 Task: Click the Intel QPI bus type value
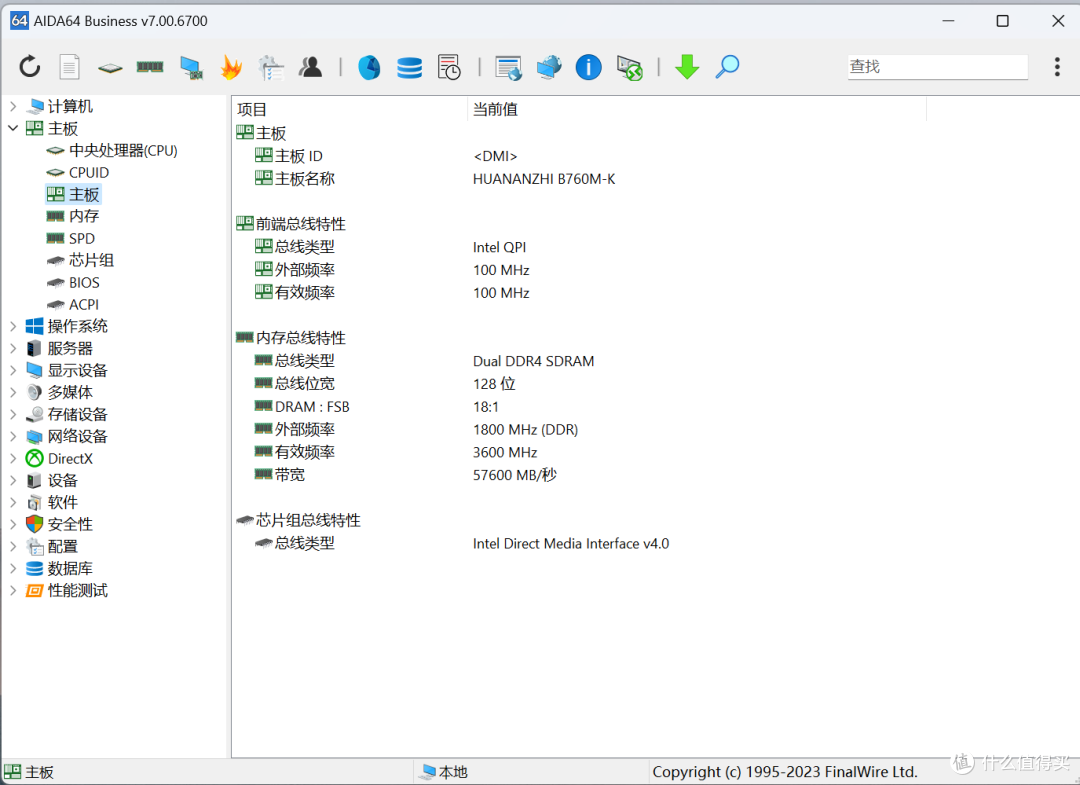pos(499,247)
